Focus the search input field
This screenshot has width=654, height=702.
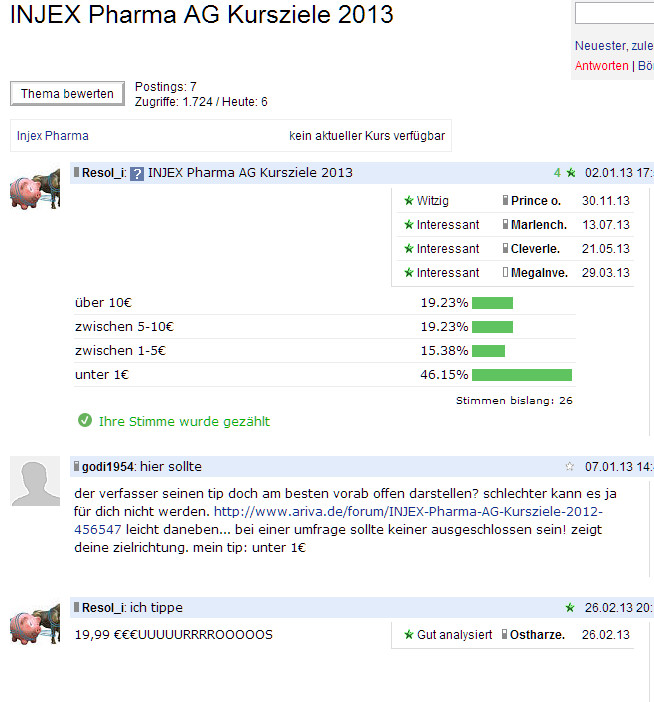click(x=614, y=13)
